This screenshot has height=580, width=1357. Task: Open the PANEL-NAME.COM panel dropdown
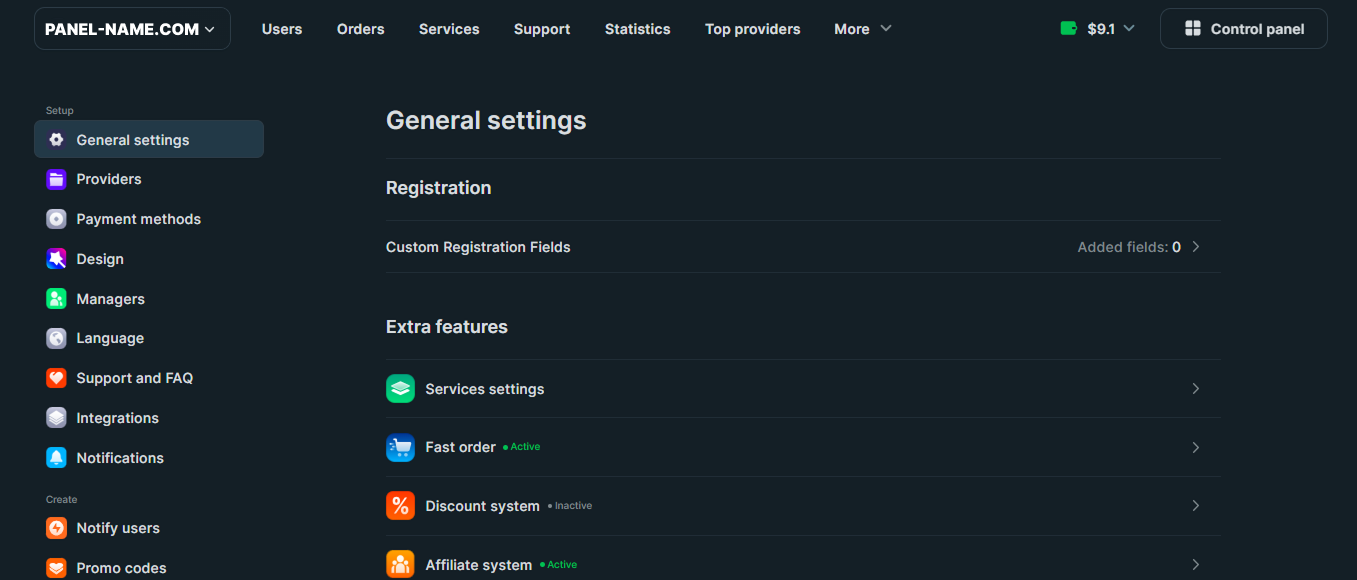coord(132,29)
